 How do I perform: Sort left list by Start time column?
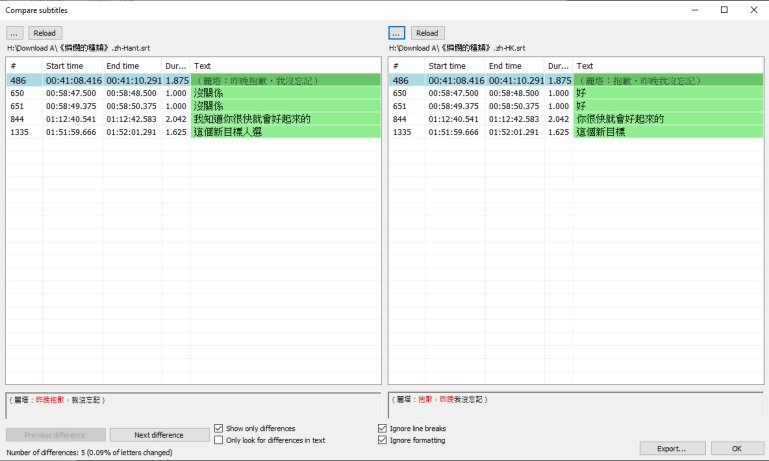point(73,66)
